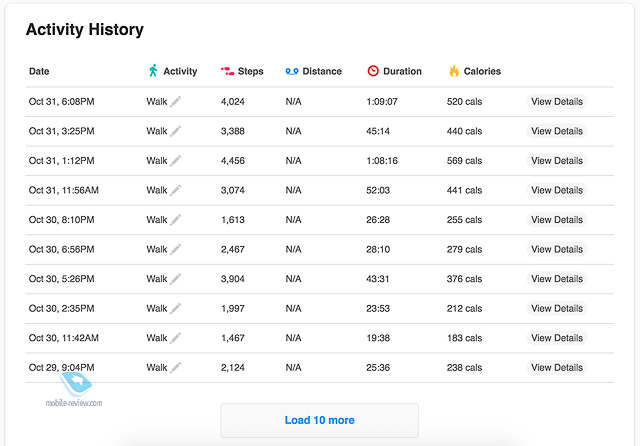This screenshot has width=640, height=446.
Task: Click the Steps footprint icon
Action: point(227,71)
